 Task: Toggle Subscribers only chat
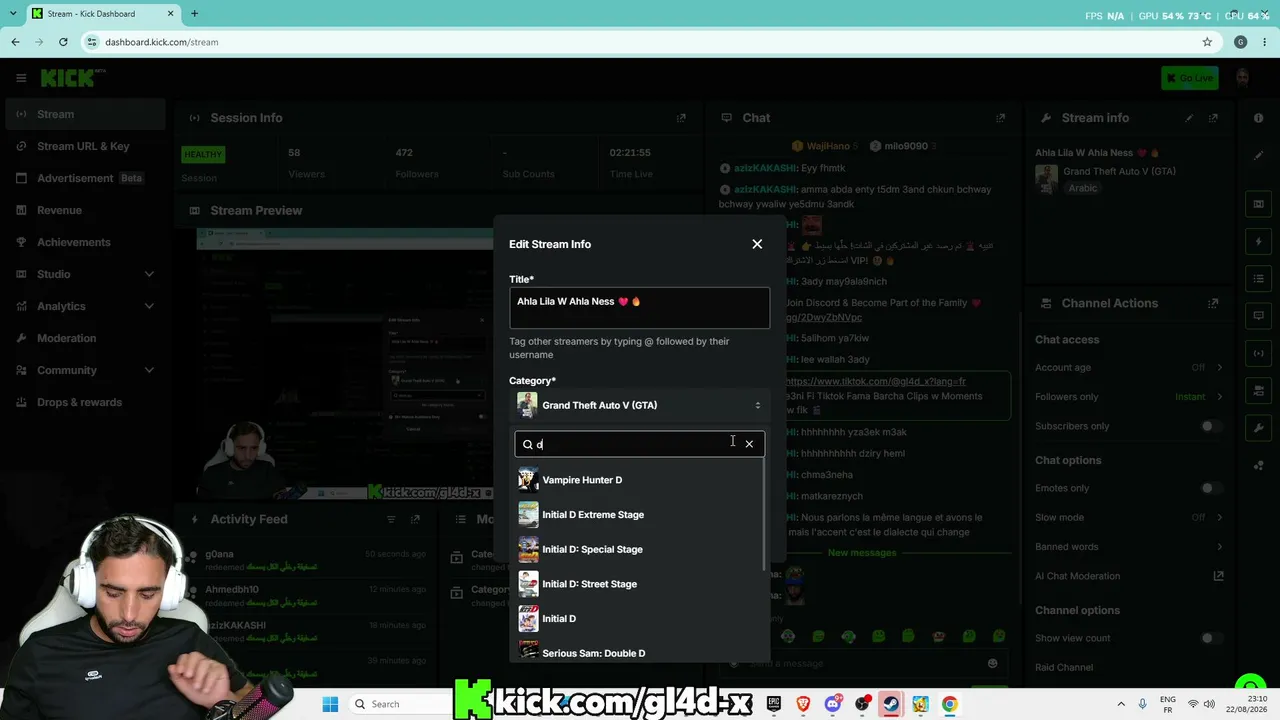pos(1211,426)
